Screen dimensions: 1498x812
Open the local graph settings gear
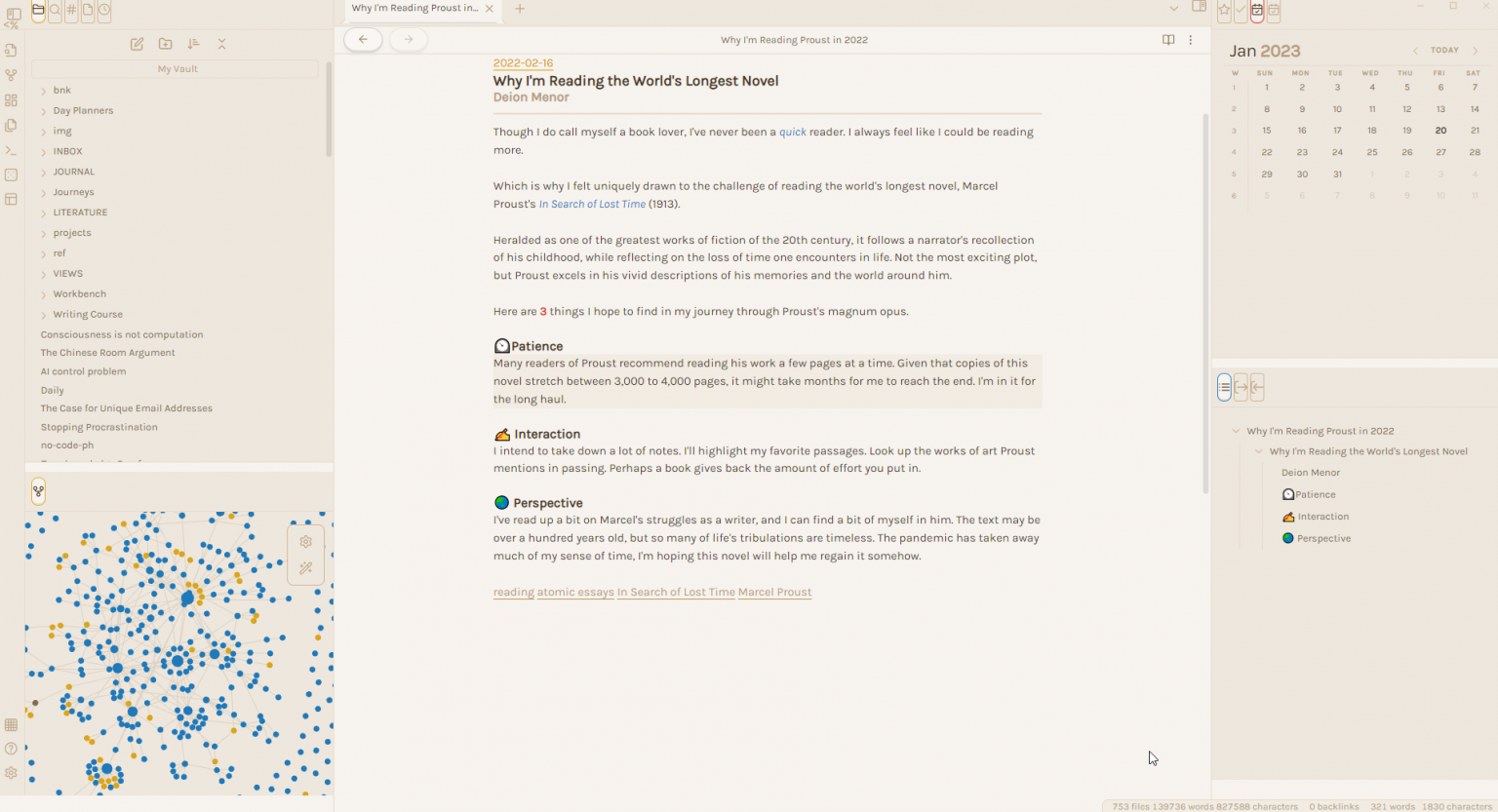pos(305,541)
